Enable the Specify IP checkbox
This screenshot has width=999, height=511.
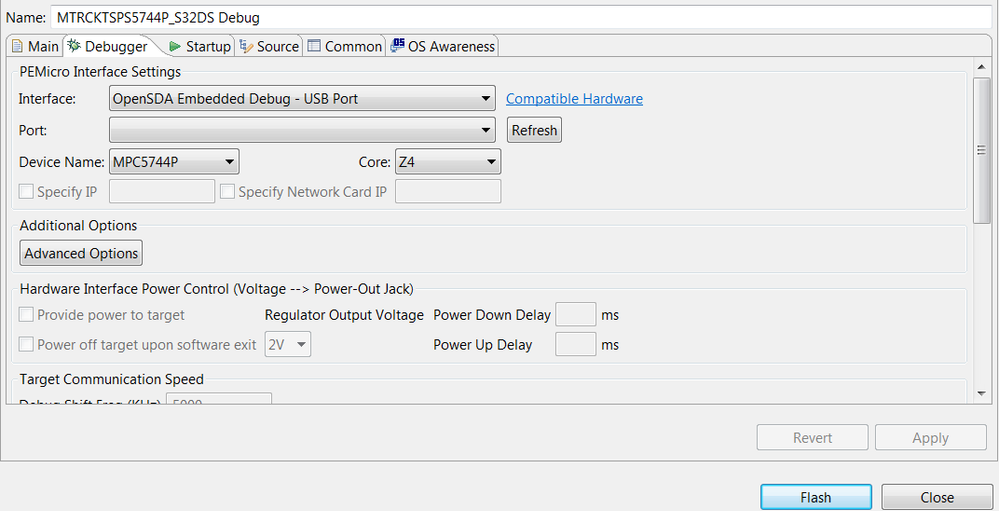point(27,192)
